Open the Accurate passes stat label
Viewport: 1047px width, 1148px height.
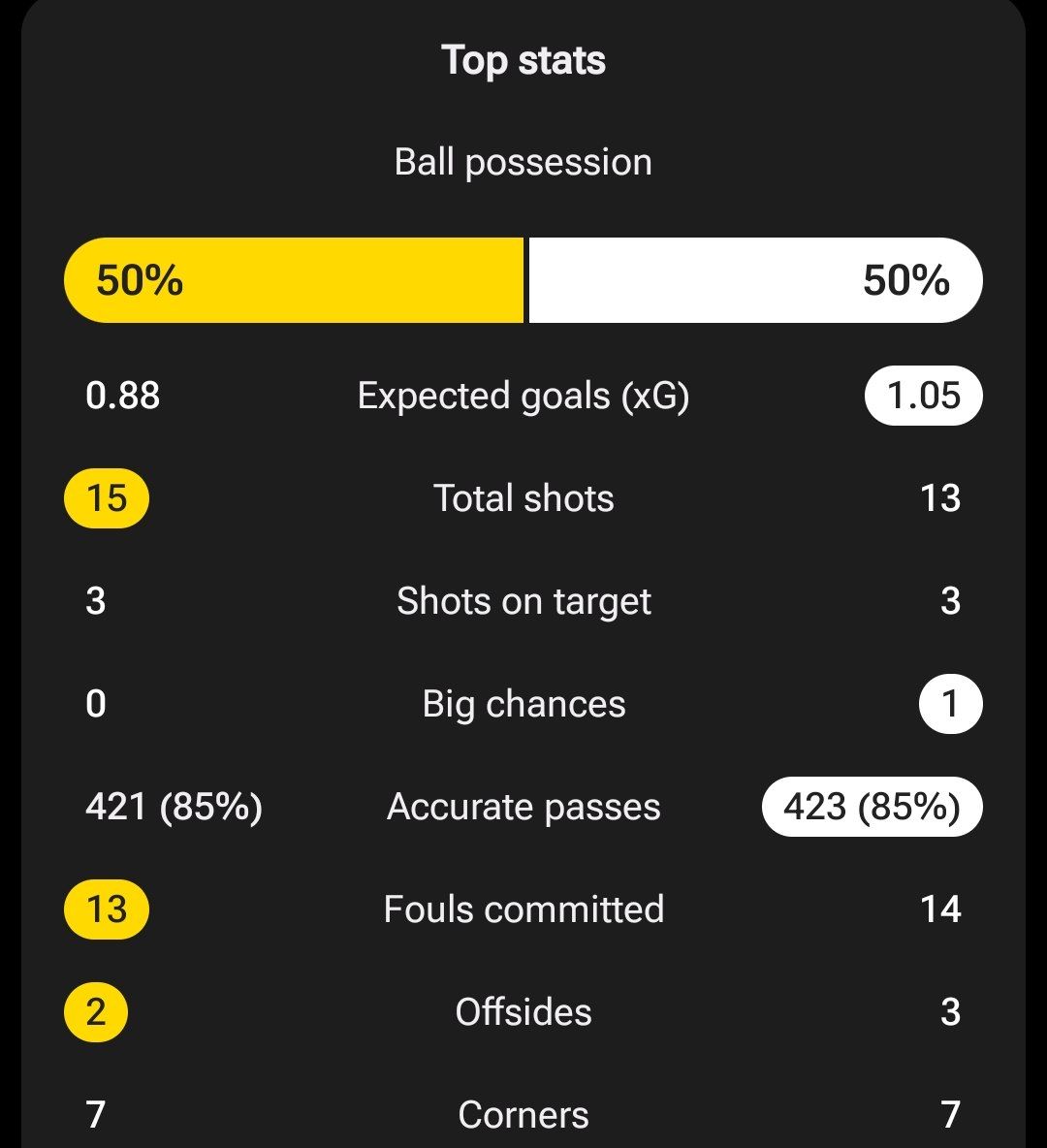(523, 807)
